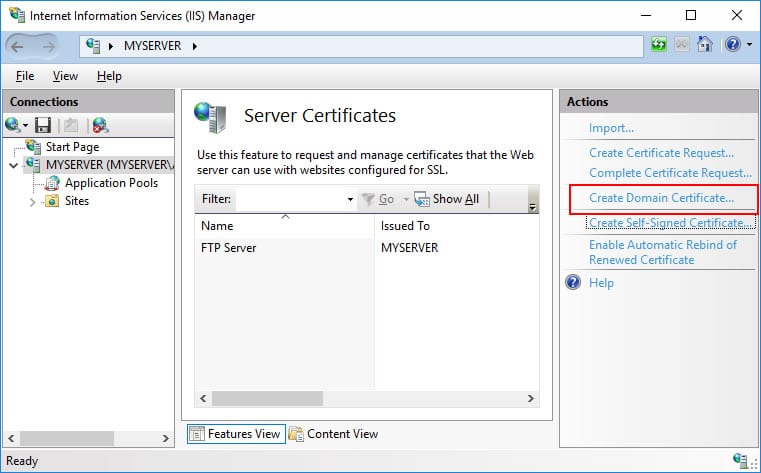Click the Up icon in the Connections toolbar
Image resolution: width=761 pixels, height=473 pixels.
point(71,126)
